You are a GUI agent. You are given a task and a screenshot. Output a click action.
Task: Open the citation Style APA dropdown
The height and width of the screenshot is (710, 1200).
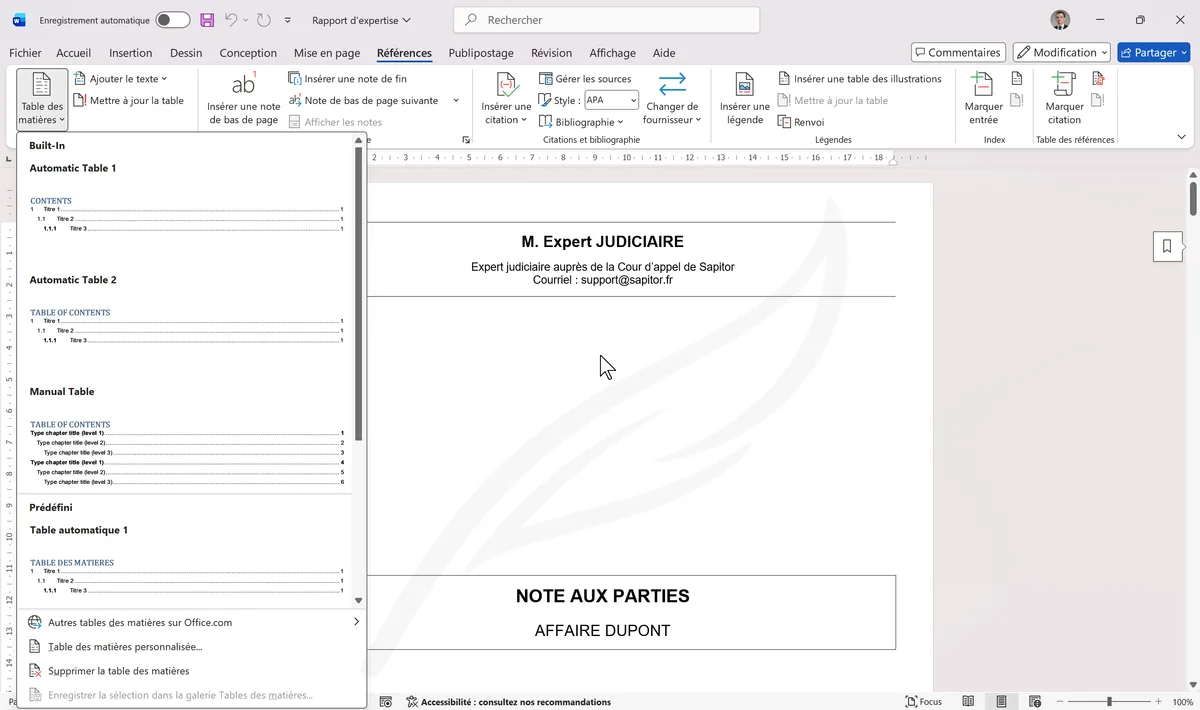point(611,100)
